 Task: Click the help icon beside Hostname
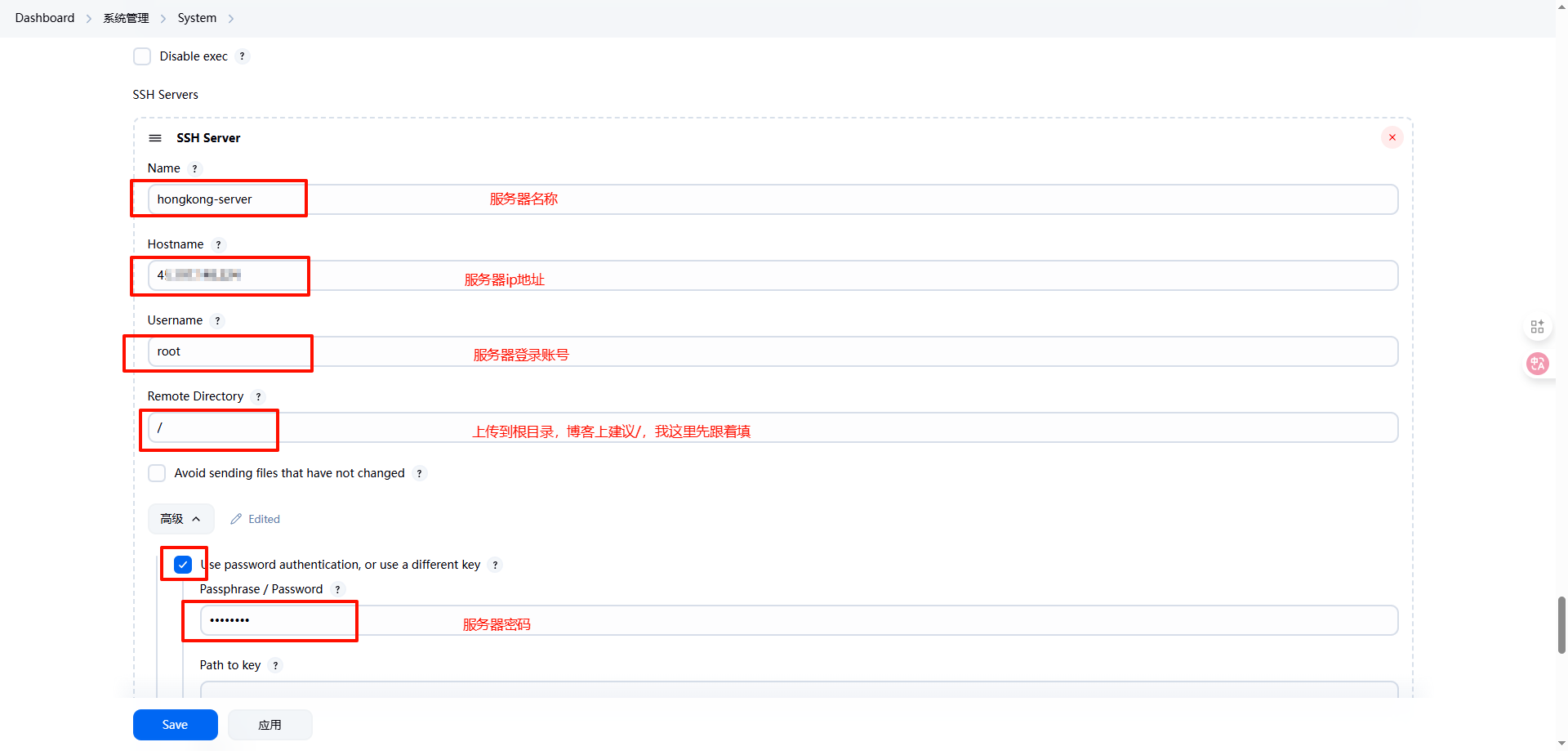pyautogui.click(x=218, y=244)
